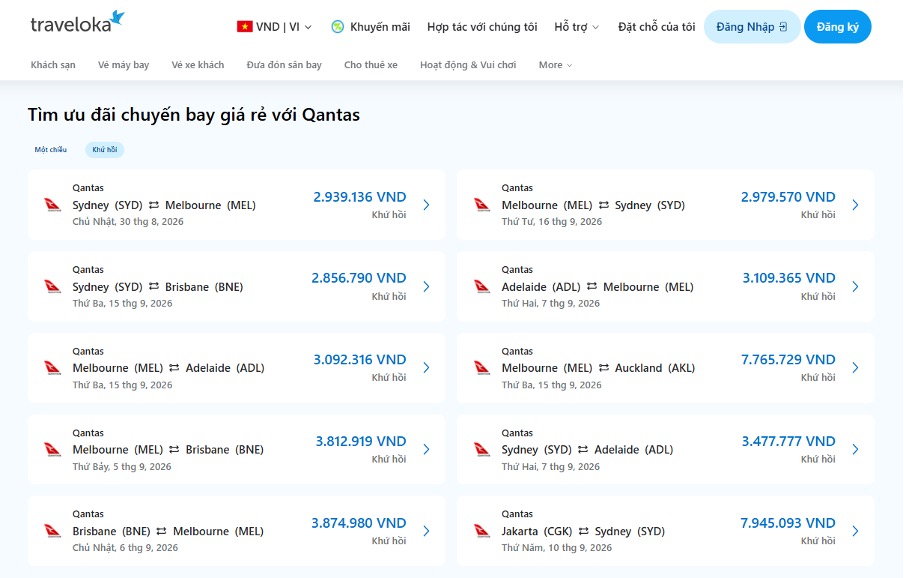This screenshot has height=578, width=904.
Task: Open Đặt chỗ của tôi link
Action: 657,27
